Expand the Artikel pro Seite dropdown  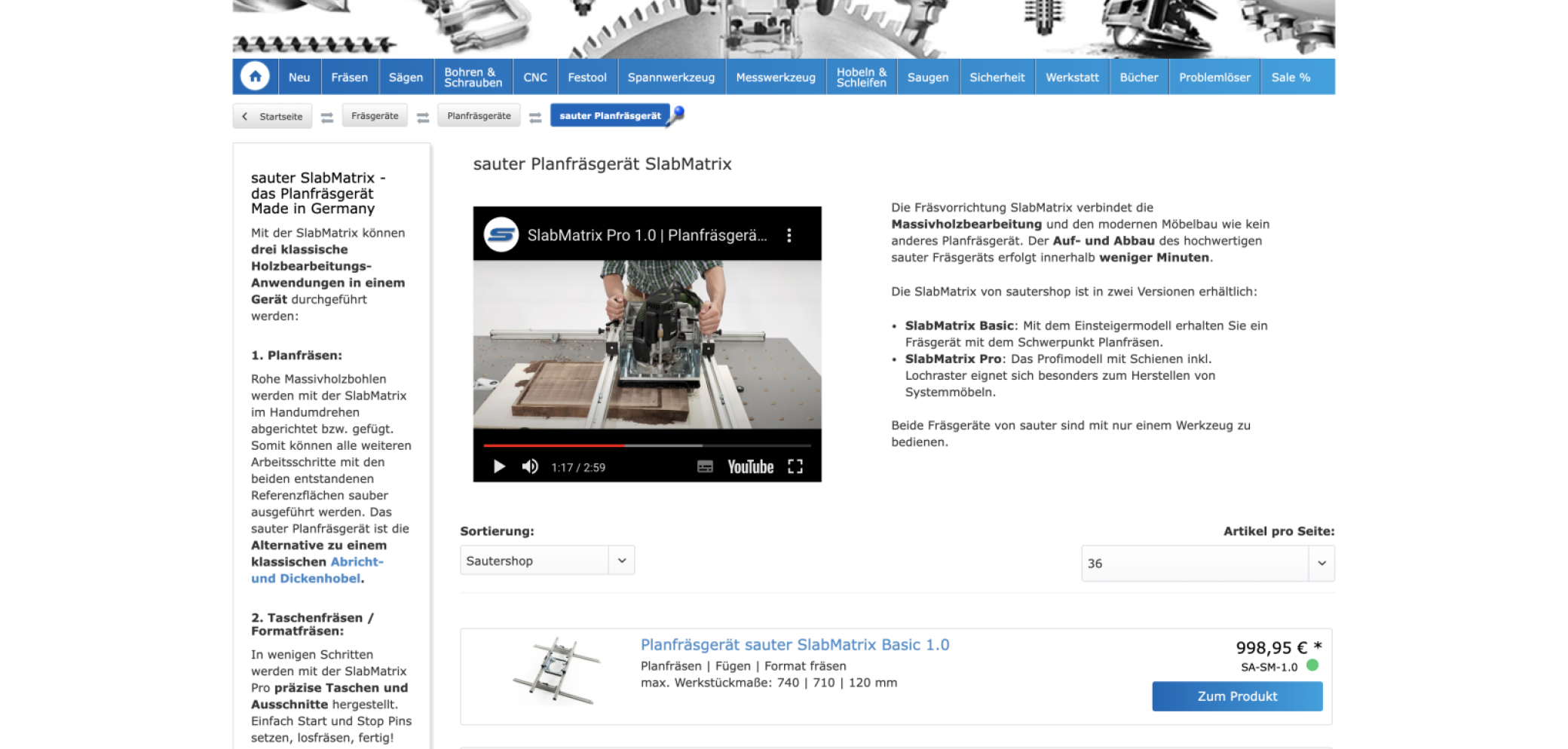(x=1207, y=564)
